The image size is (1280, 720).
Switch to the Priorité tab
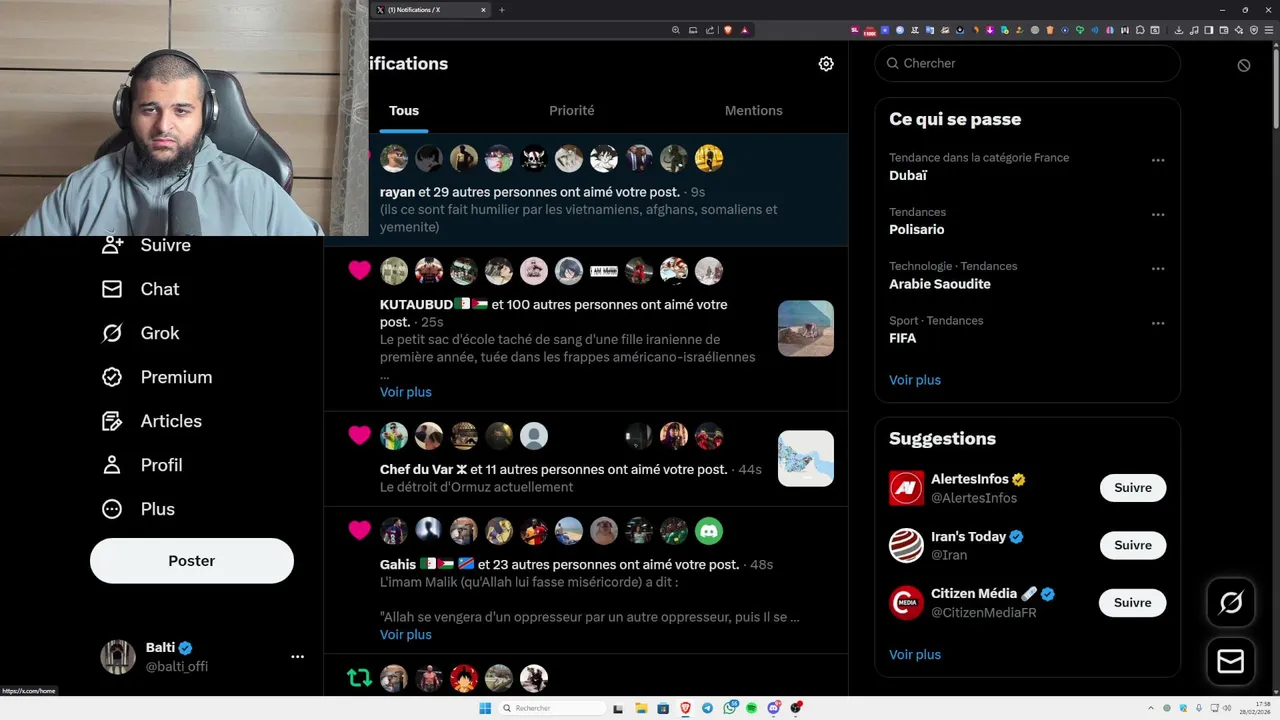point(572,111)
